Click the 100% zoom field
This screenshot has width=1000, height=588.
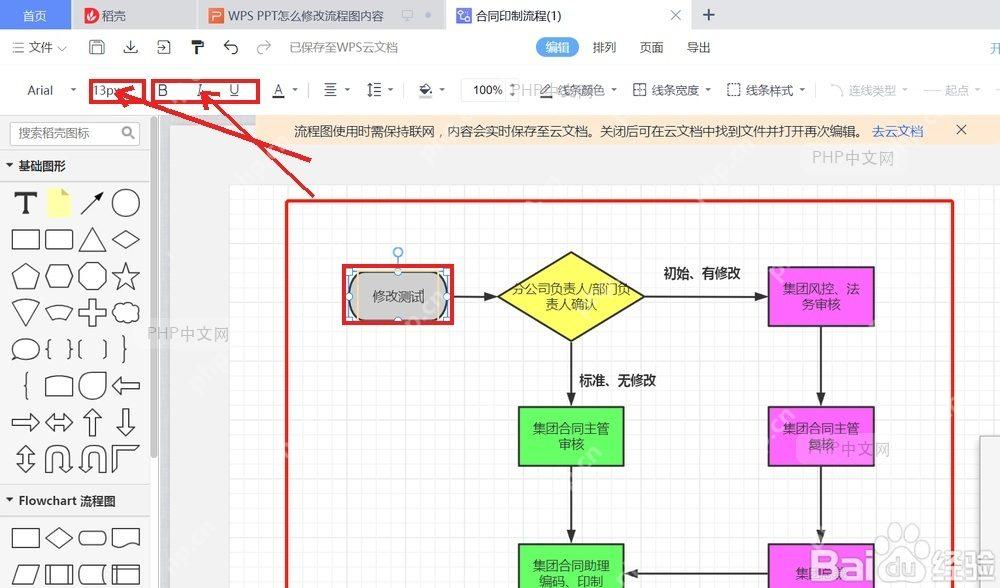[x=488, y=91]
